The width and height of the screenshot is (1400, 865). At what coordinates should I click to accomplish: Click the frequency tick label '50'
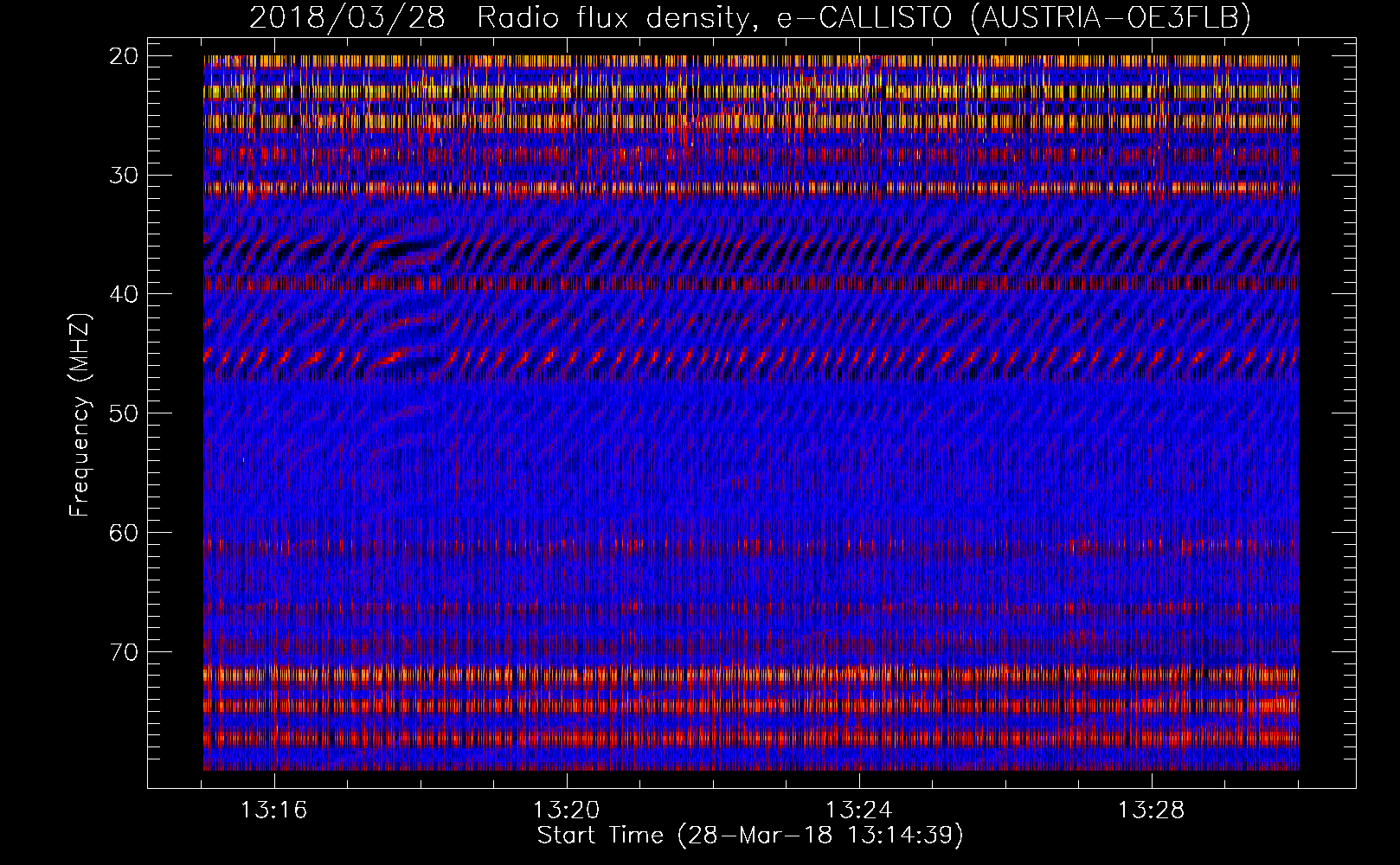coord(124,413)
